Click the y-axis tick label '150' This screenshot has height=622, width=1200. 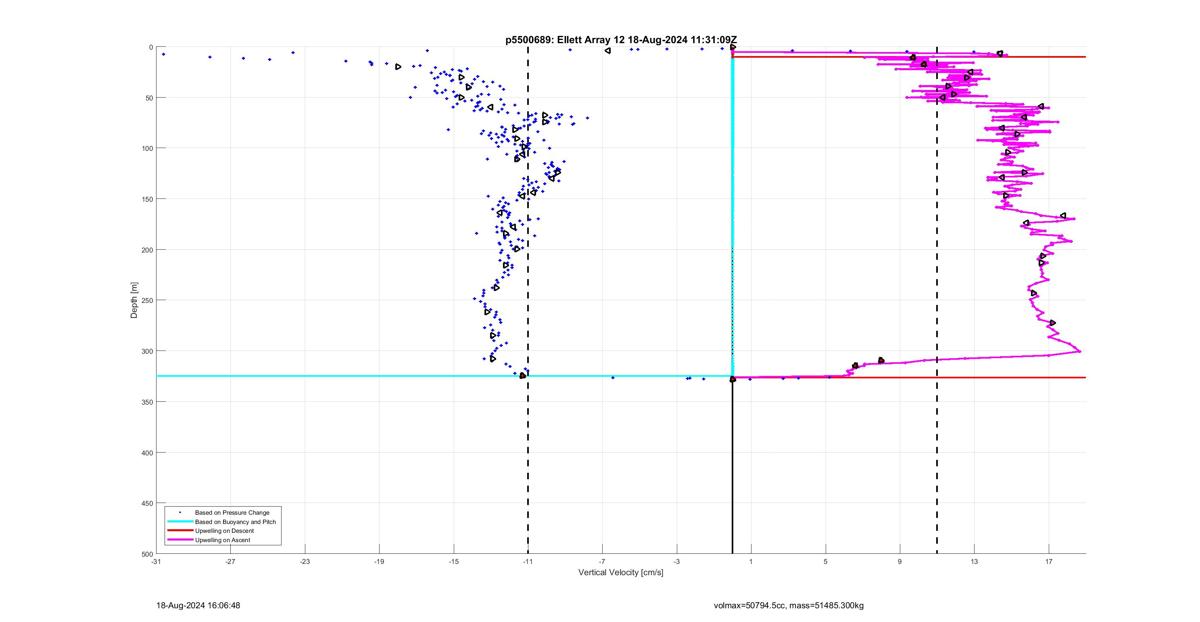pyautogui.click(x=146, y=199)
